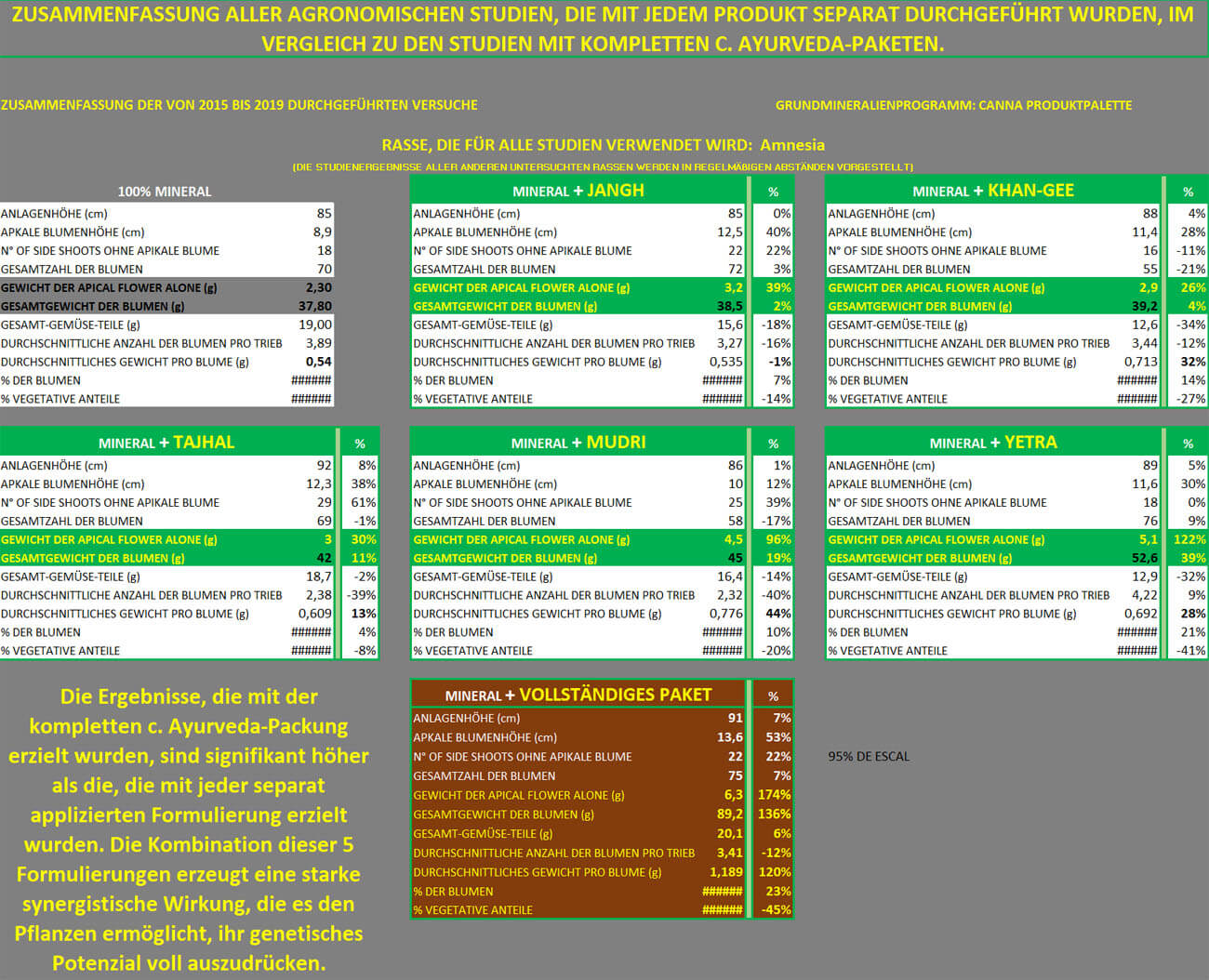Click the 136% cell in VOLLSTÄNDIGES PAKET
1209x980 pixels.
click(775, 814)
